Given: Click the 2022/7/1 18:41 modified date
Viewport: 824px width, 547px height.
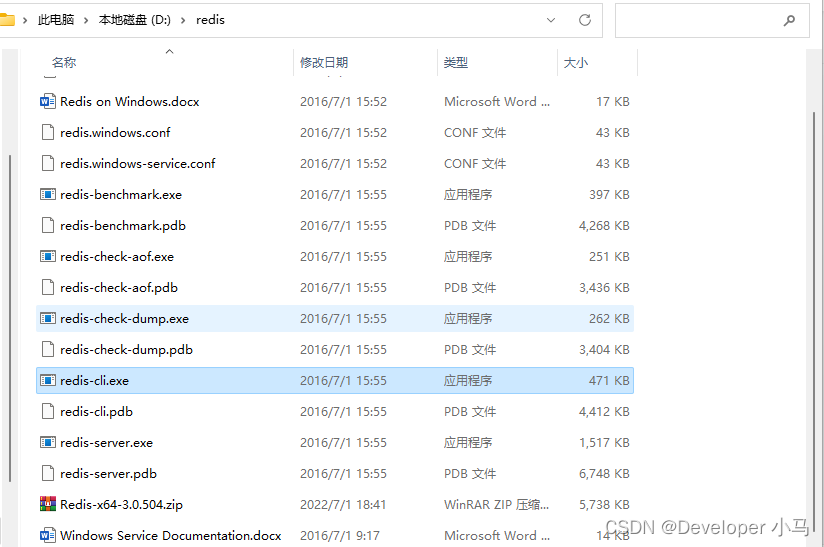Looking at the screenshot, I should point(343,504).
